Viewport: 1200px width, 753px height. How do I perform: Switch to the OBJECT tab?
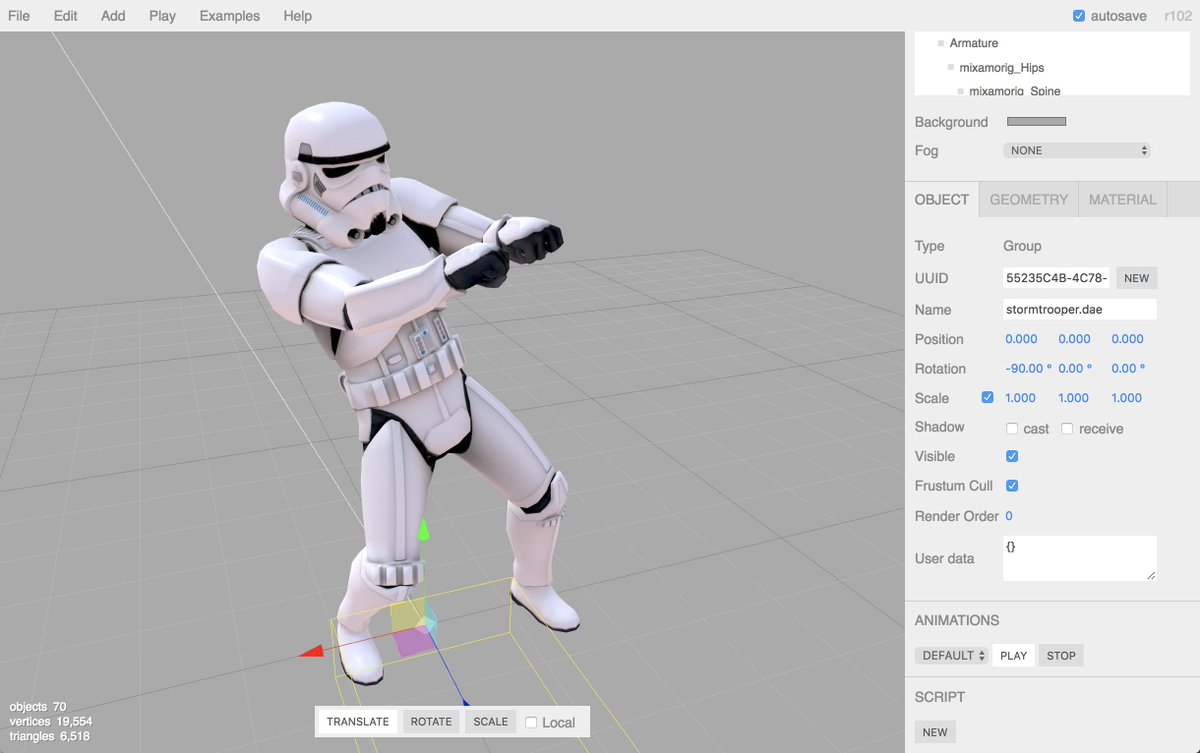[x=942, y=200]
